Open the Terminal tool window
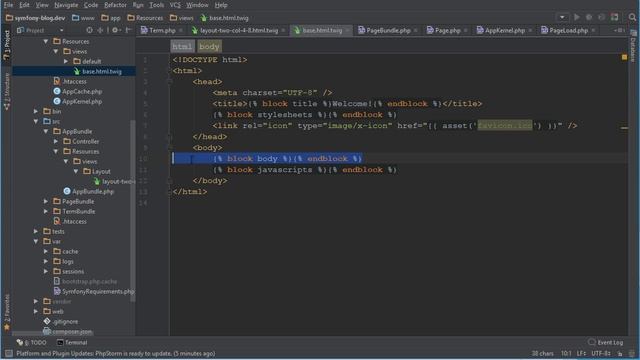The image size is (640, 360). coord(72,342)
